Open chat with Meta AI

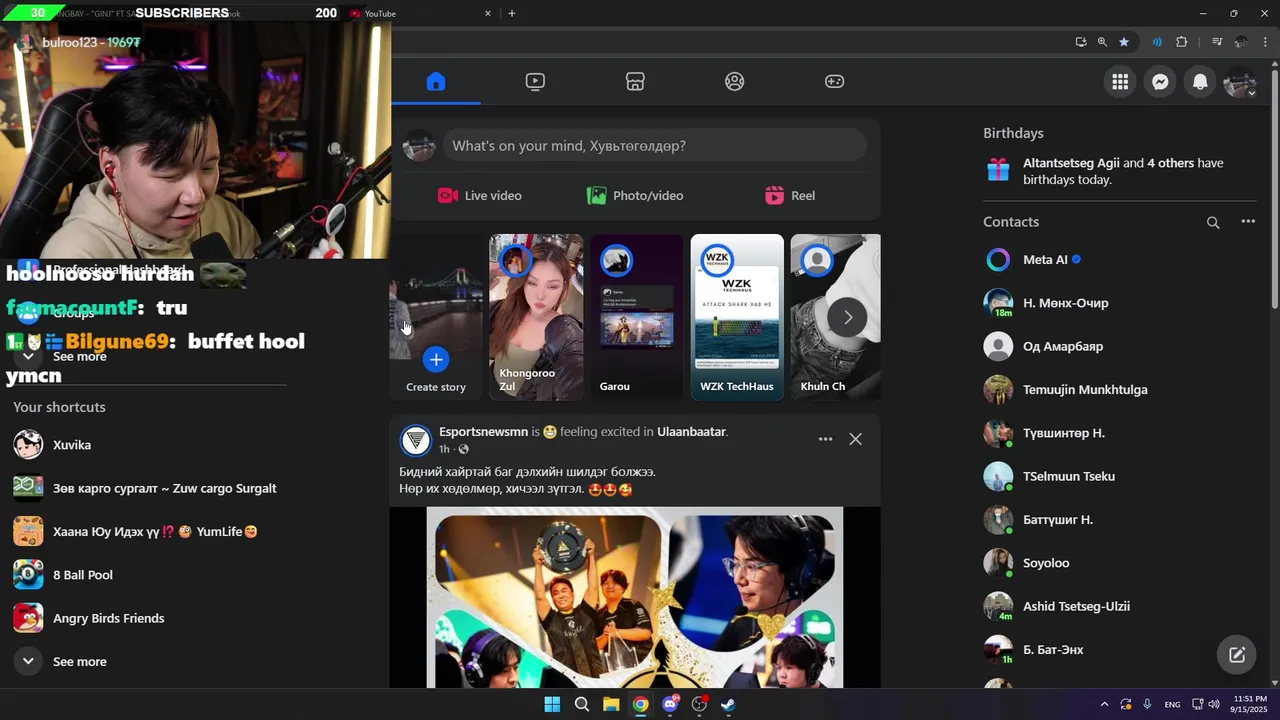click(x=1120, y=260)
